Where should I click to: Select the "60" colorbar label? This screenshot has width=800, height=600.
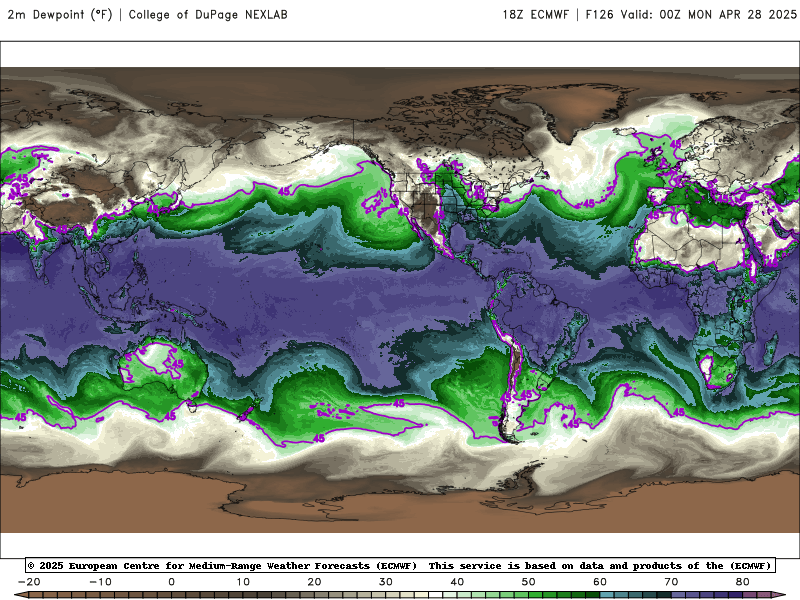point(600,582)
